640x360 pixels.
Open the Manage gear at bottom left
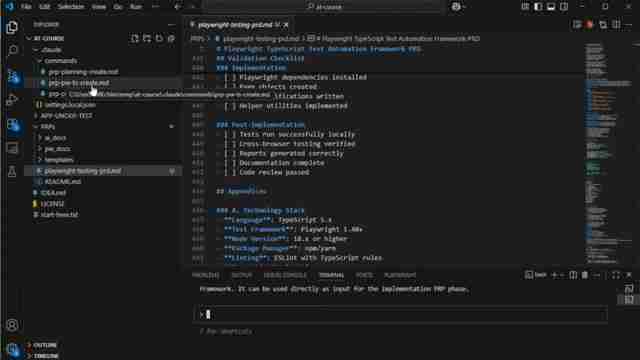click(x=13, y=350)
